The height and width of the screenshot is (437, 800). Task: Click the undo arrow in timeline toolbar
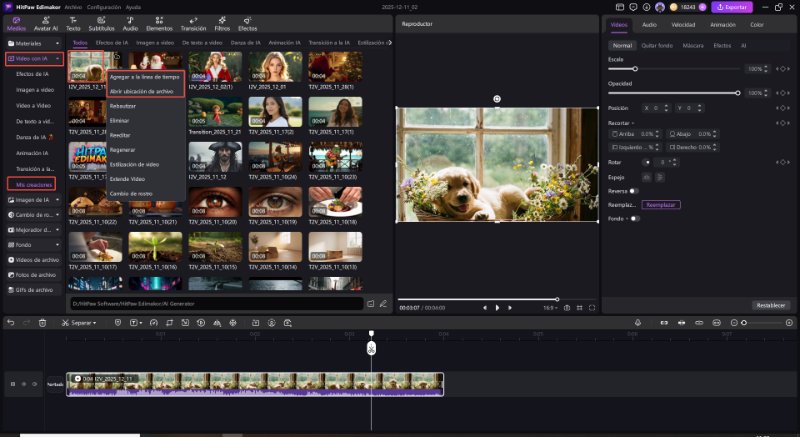coord(11,323)
